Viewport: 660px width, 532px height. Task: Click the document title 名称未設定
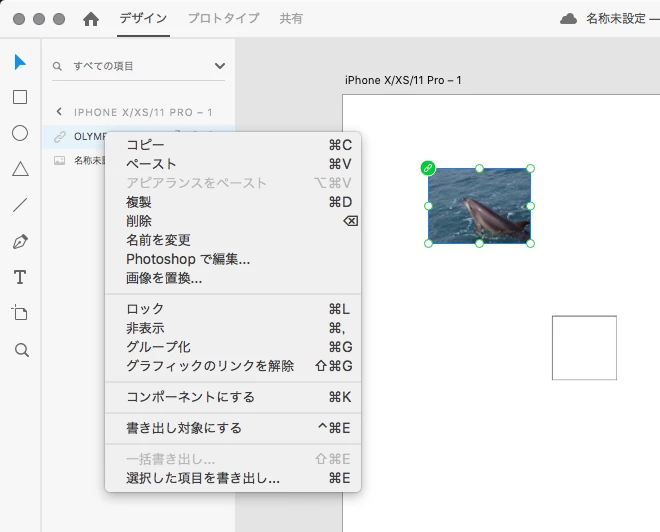(x=615, y=19)
